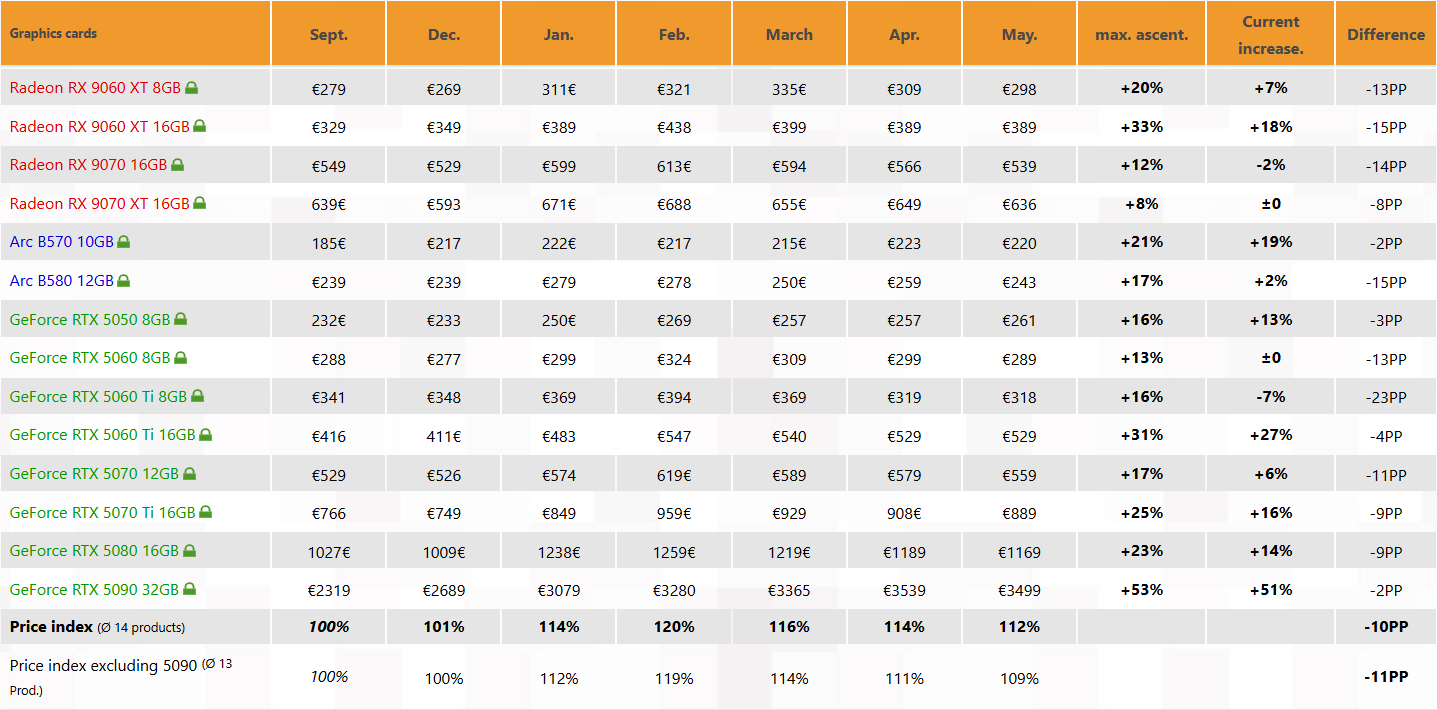Screen dimensions: 1437x710
Task: Open the GeForce RTX 5060 Ti 8GB link
Action: pos(98,396)
